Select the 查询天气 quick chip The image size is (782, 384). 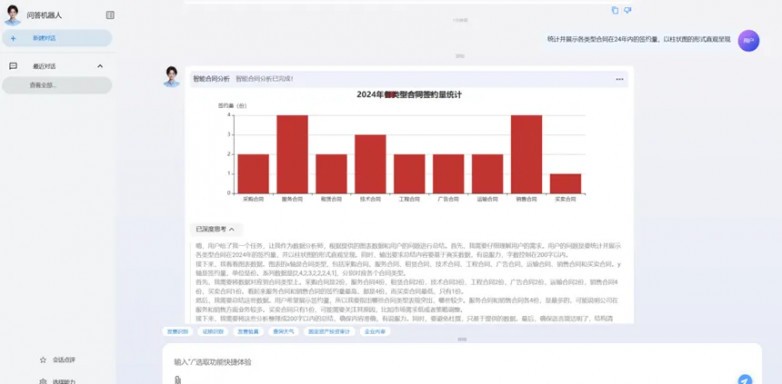[x=284, y=331]
